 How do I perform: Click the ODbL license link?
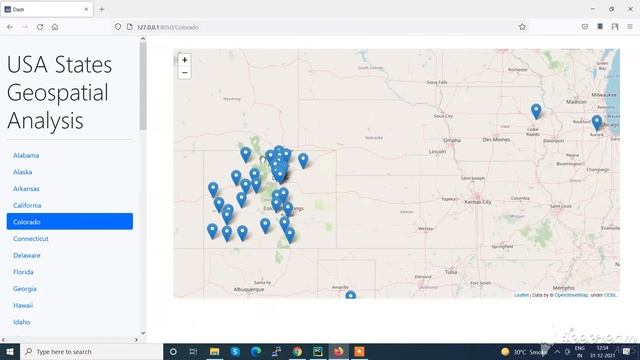(610, 295)
